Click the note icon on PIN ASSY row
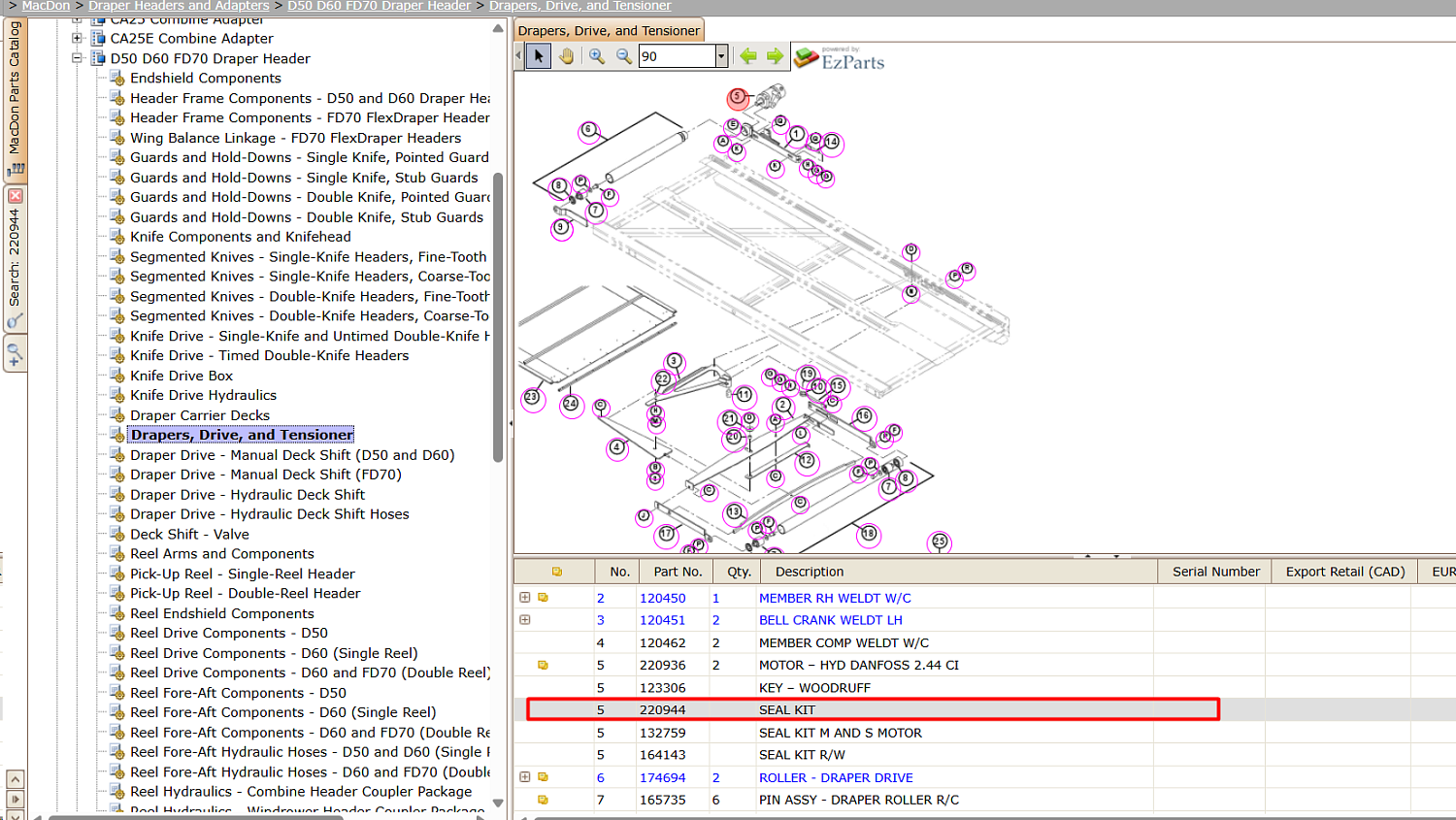This screenshot has height=820, width=1456. pos(544,800)
